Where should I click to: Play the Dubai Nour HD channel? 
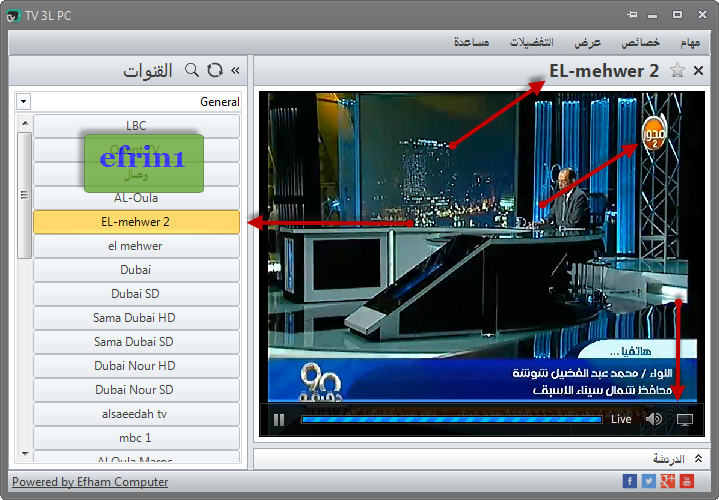click(136, 366)
